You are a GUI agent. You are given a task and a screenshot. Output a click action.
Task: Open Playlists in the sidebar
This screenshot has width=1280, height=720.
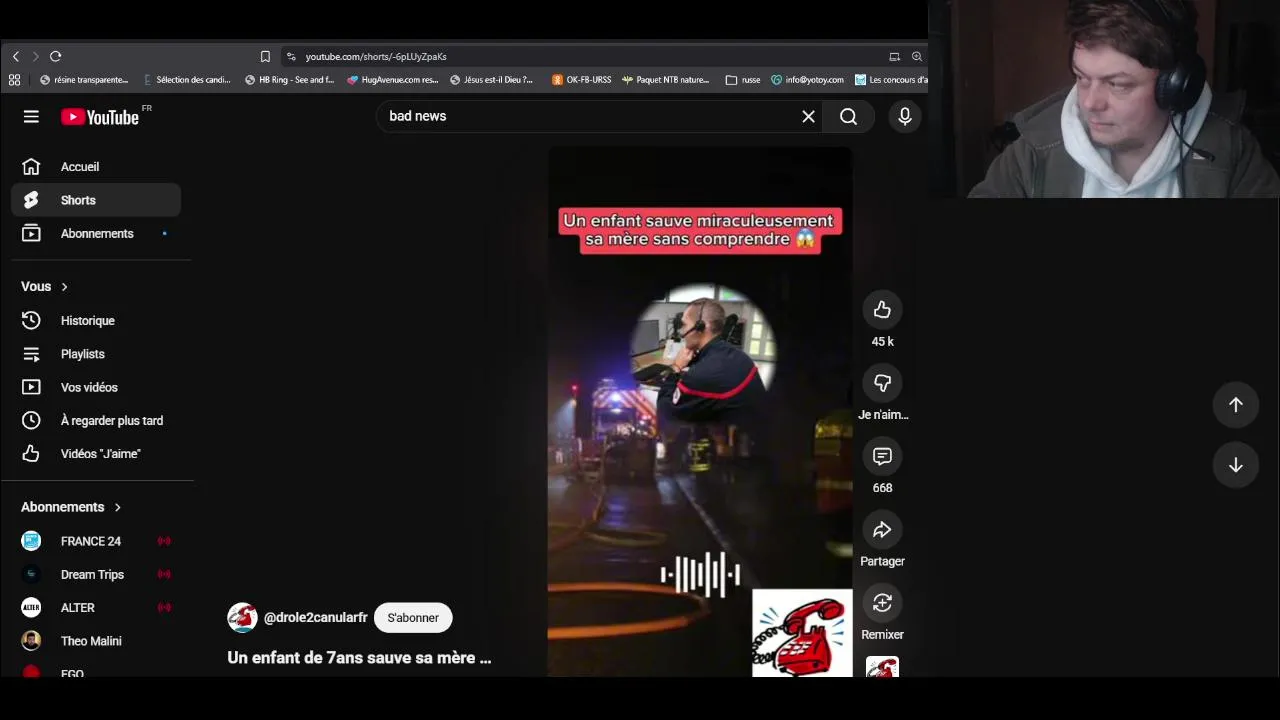point(96,354)
